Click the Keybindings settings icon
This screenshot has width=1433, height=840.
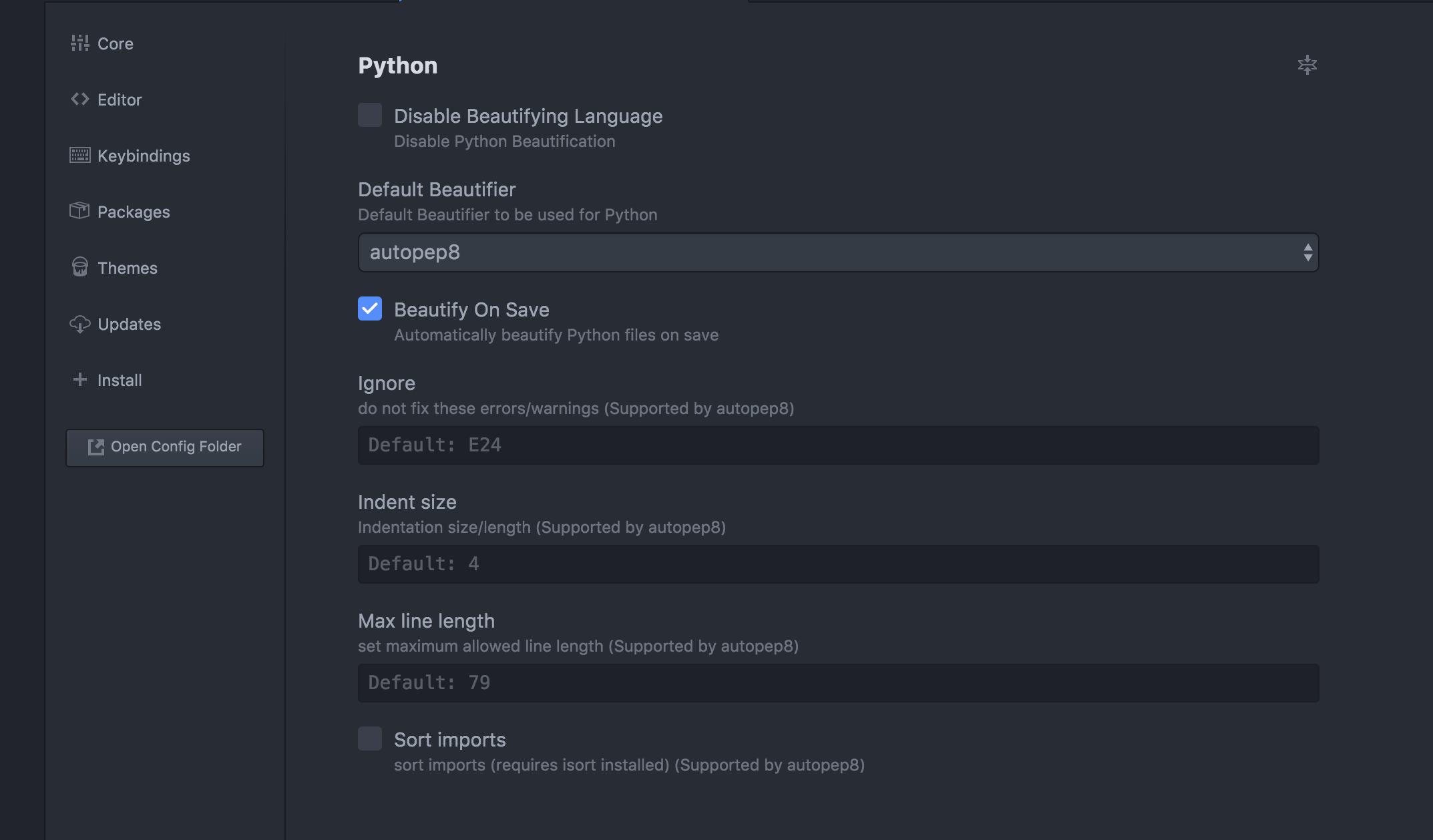point(79,156)
